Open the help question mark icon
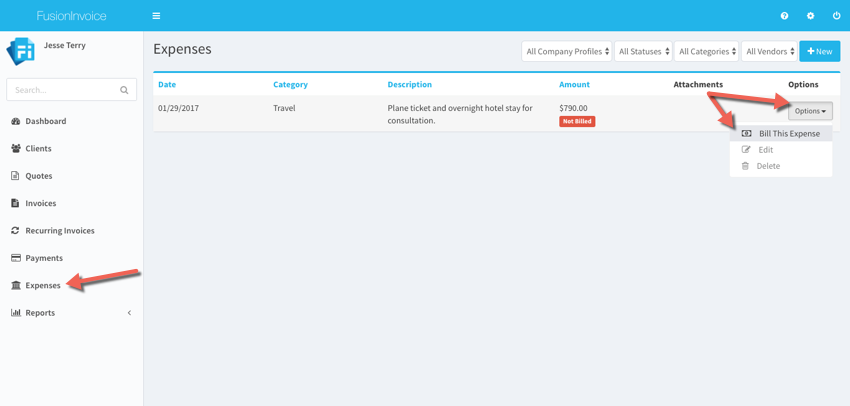This screenshot has height=406, width=850. point(784,16)
